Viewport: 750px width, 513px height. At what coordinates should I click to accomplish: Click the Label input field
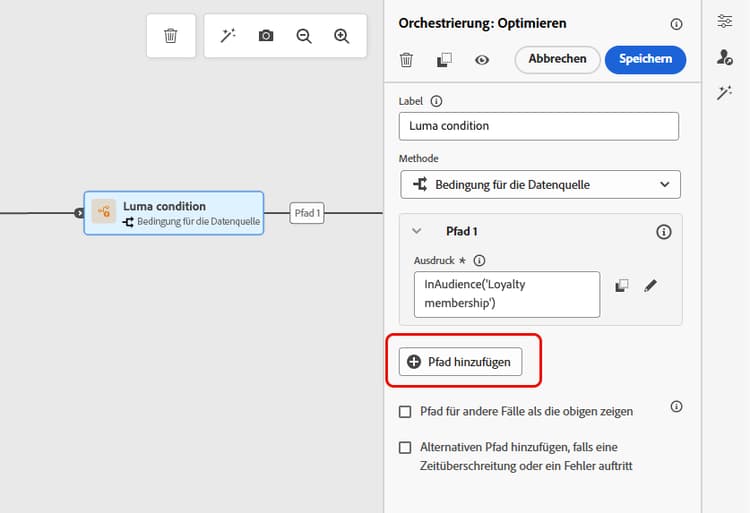pos(539,126)
